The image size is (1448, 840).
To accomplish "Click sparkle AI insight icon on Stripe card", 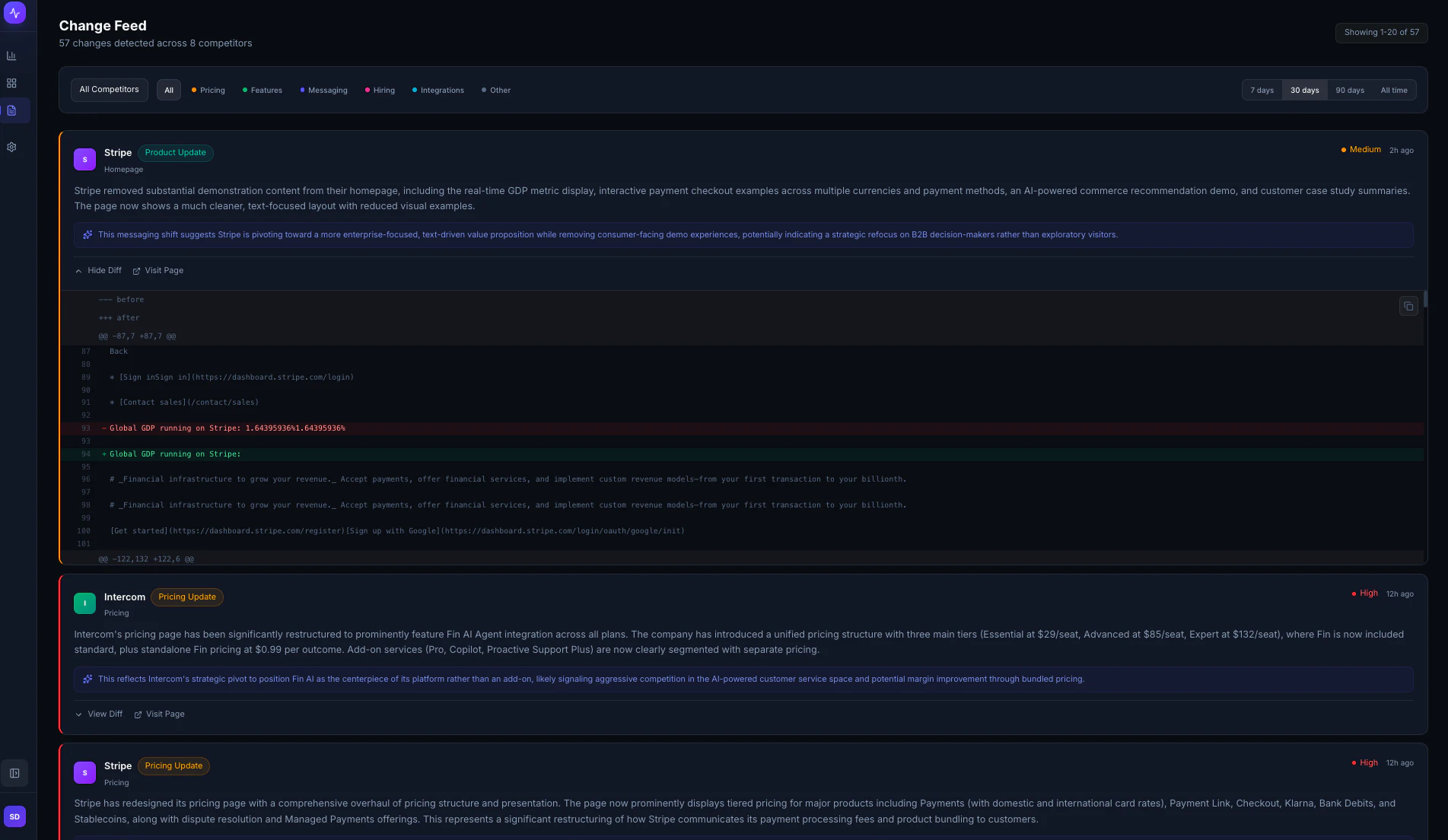I will (88, 234).
